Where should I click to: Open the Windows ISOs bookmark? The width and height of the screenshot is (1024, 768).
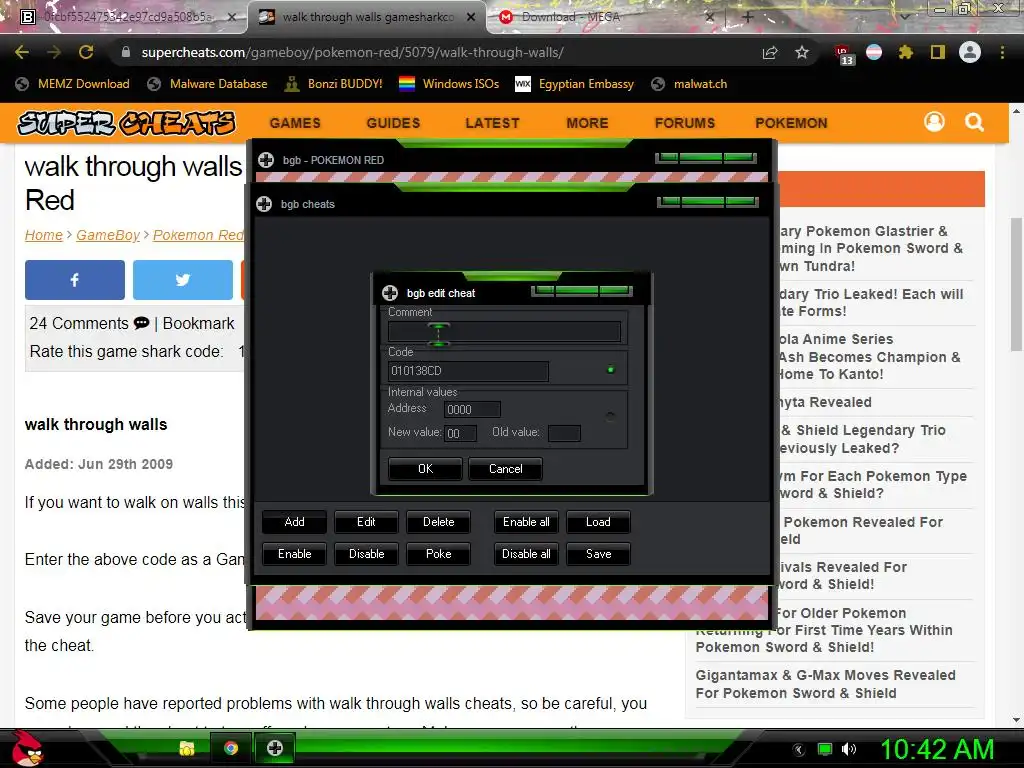click(x=449, y=84)
